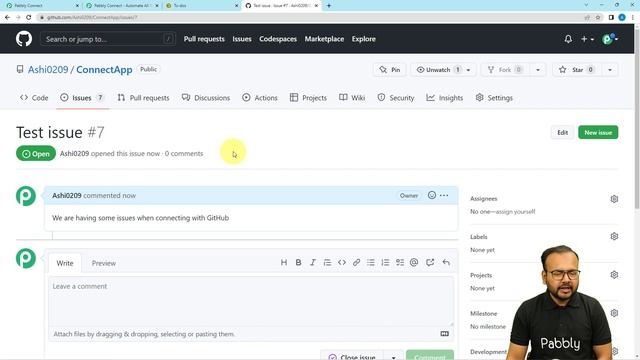Go back in the browser
The height and width of the screenshot is (360, 640).
click(x=7, y=17)
